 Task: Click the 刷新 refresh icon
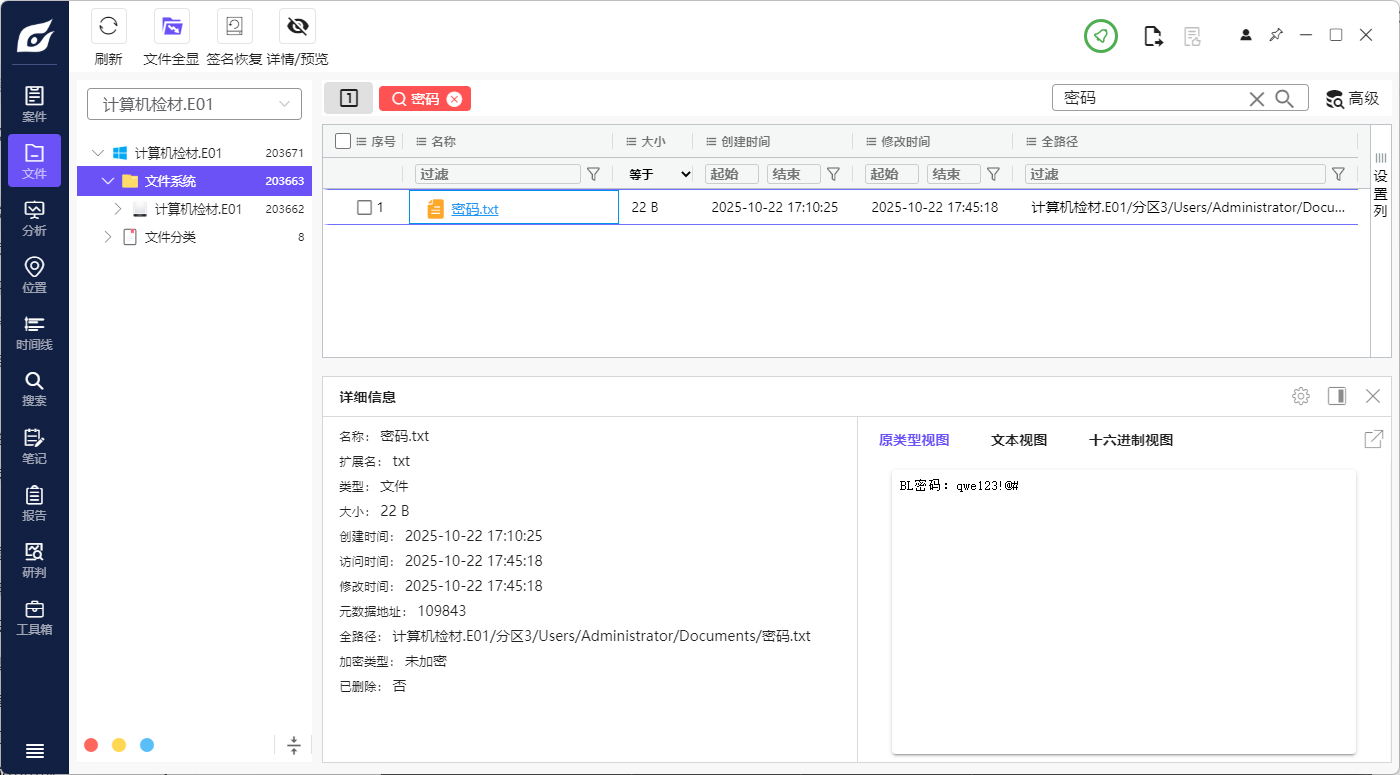pyautogui.click(x=108, y=27)
